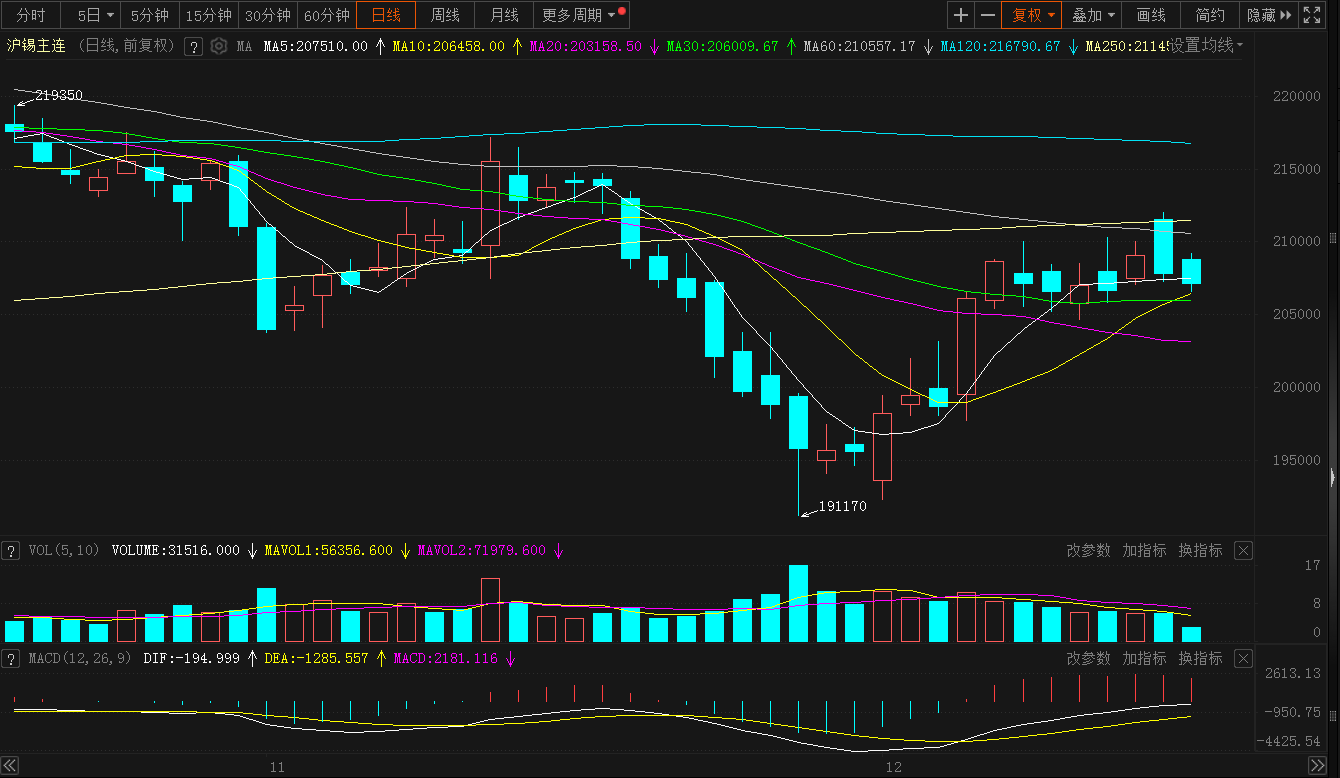This screenshot has height=778, width=1340.
Task: Switch to 5分钟 chart period
Action: [x=150, y=15]
